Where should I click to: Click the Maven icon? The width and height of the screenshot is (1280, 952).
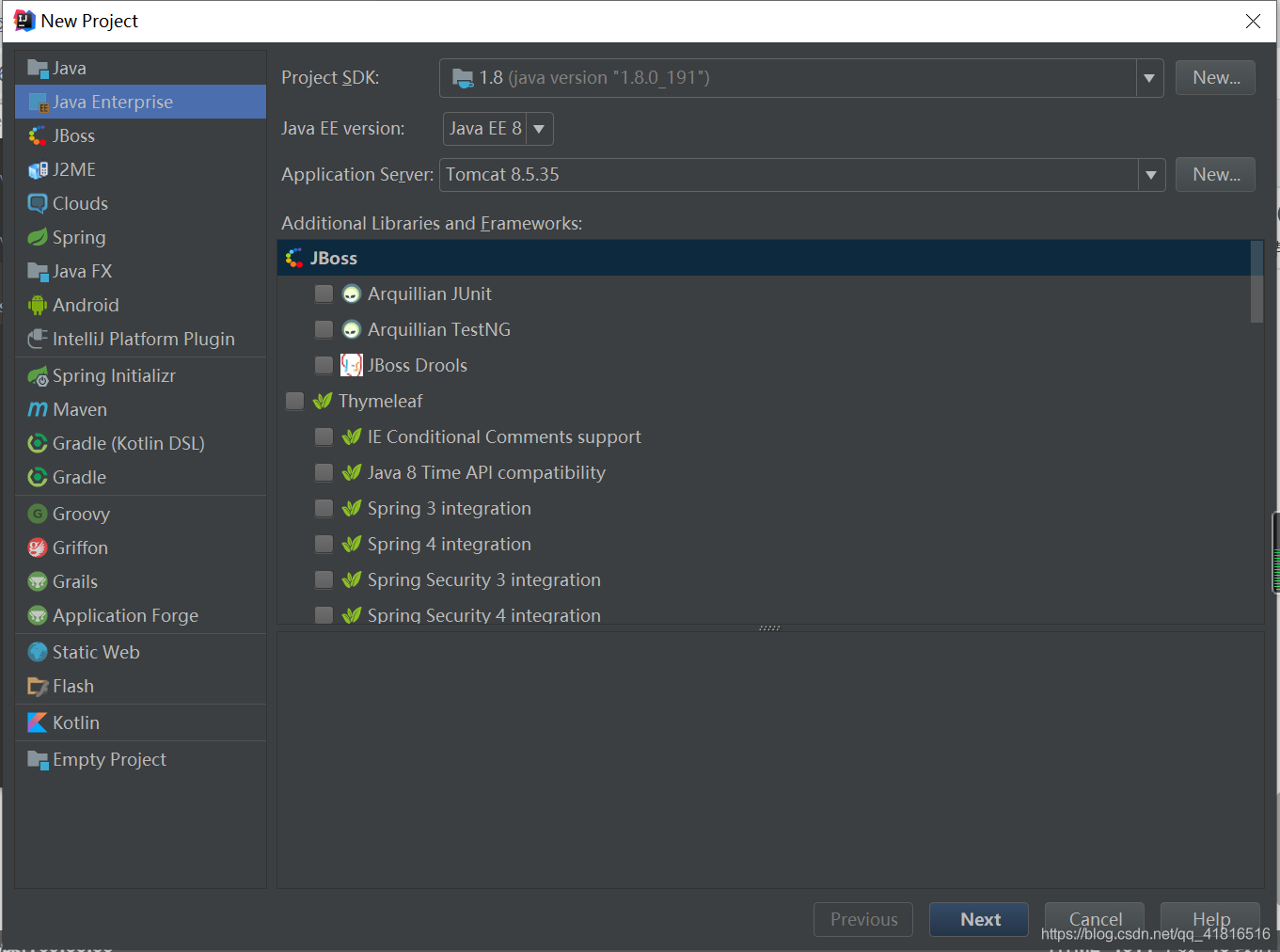coord(38,409)
